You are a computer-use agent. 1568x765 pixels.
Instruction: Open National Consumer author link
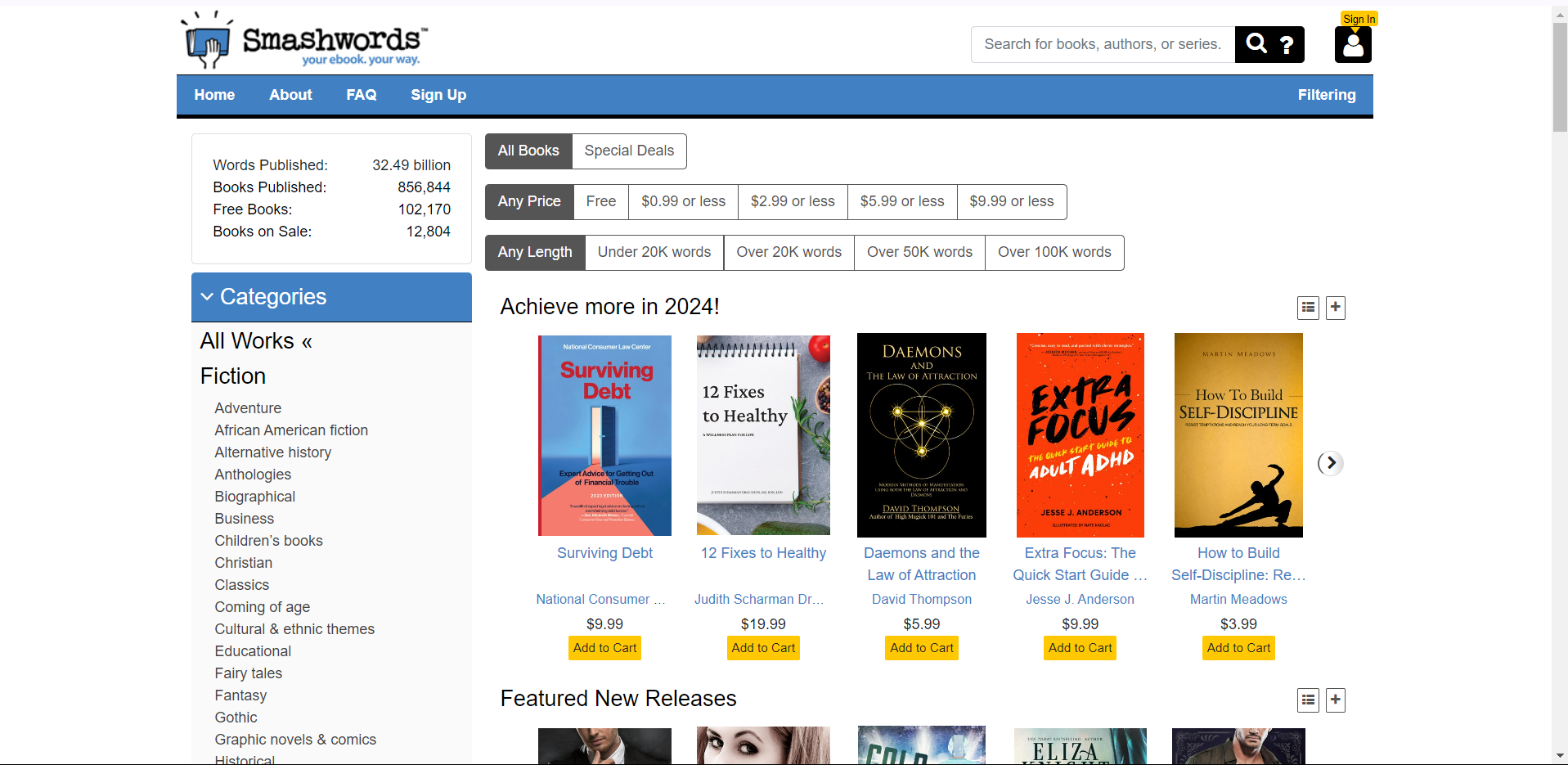[x=601, y=600]
